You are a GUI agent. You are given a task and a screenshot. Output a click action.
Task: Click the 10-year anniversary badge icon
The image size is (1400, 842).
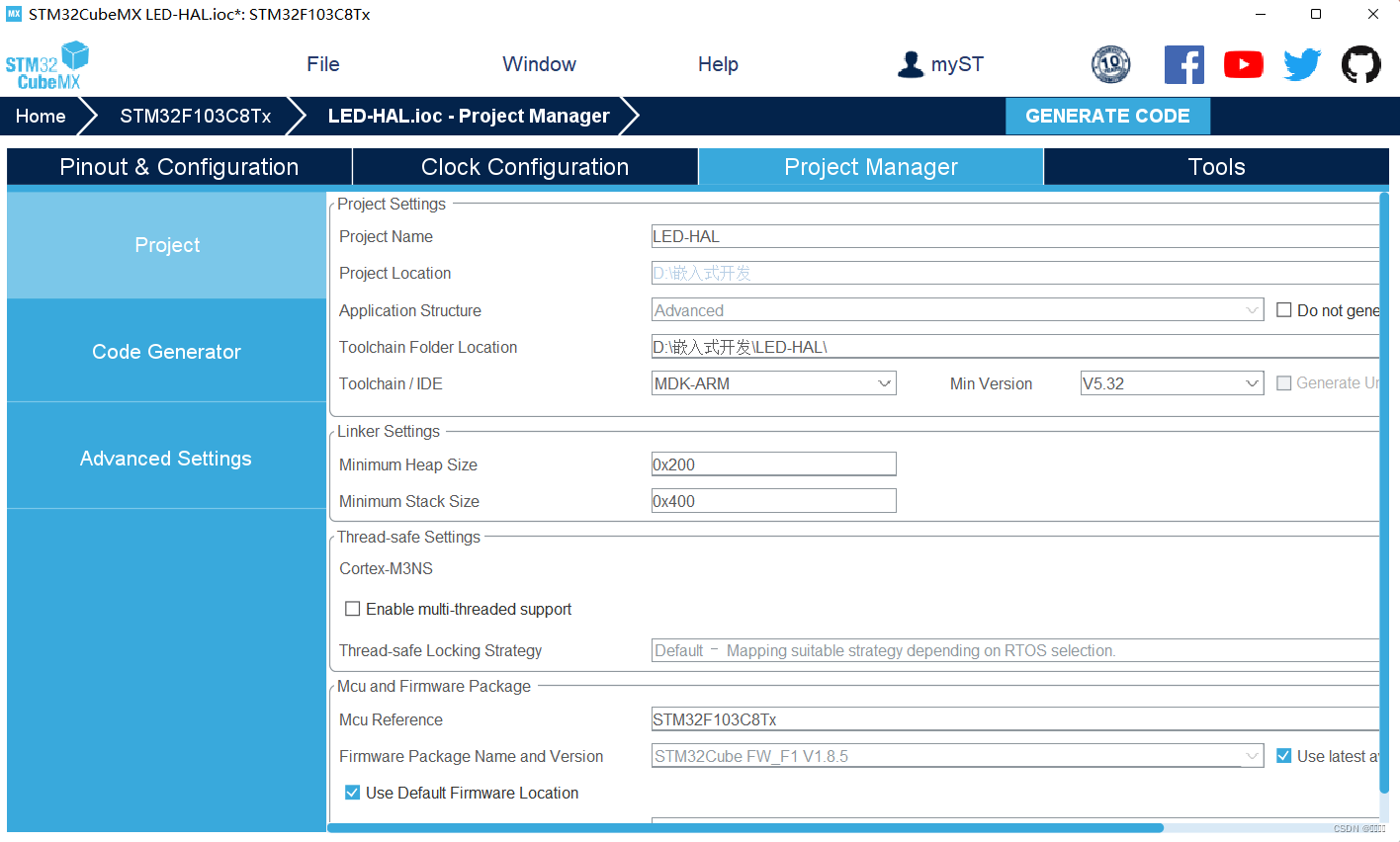tap(1110, 64)
